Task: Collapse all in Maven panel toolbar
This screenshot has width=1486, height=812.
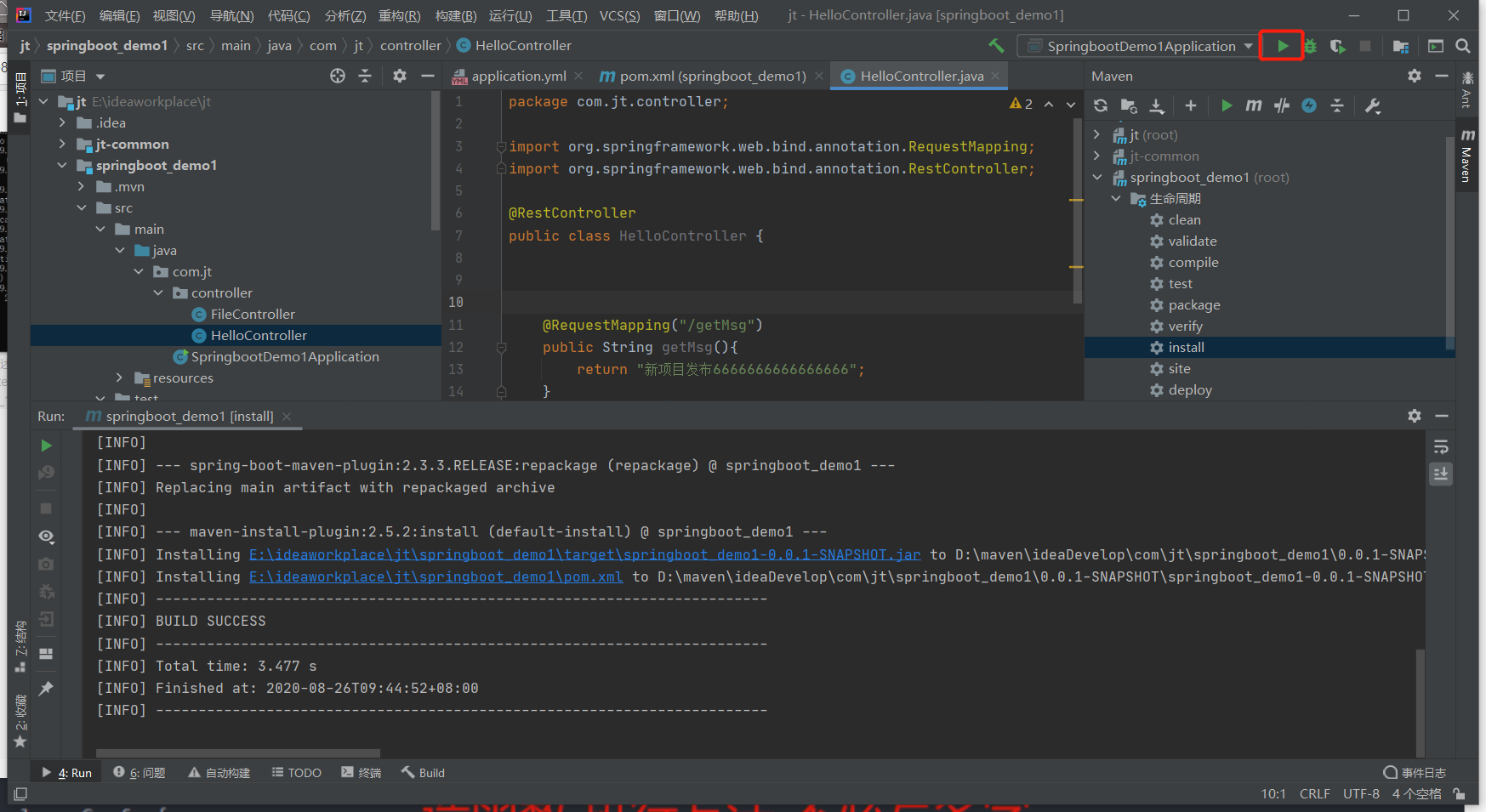Action: pos(1337,105)
